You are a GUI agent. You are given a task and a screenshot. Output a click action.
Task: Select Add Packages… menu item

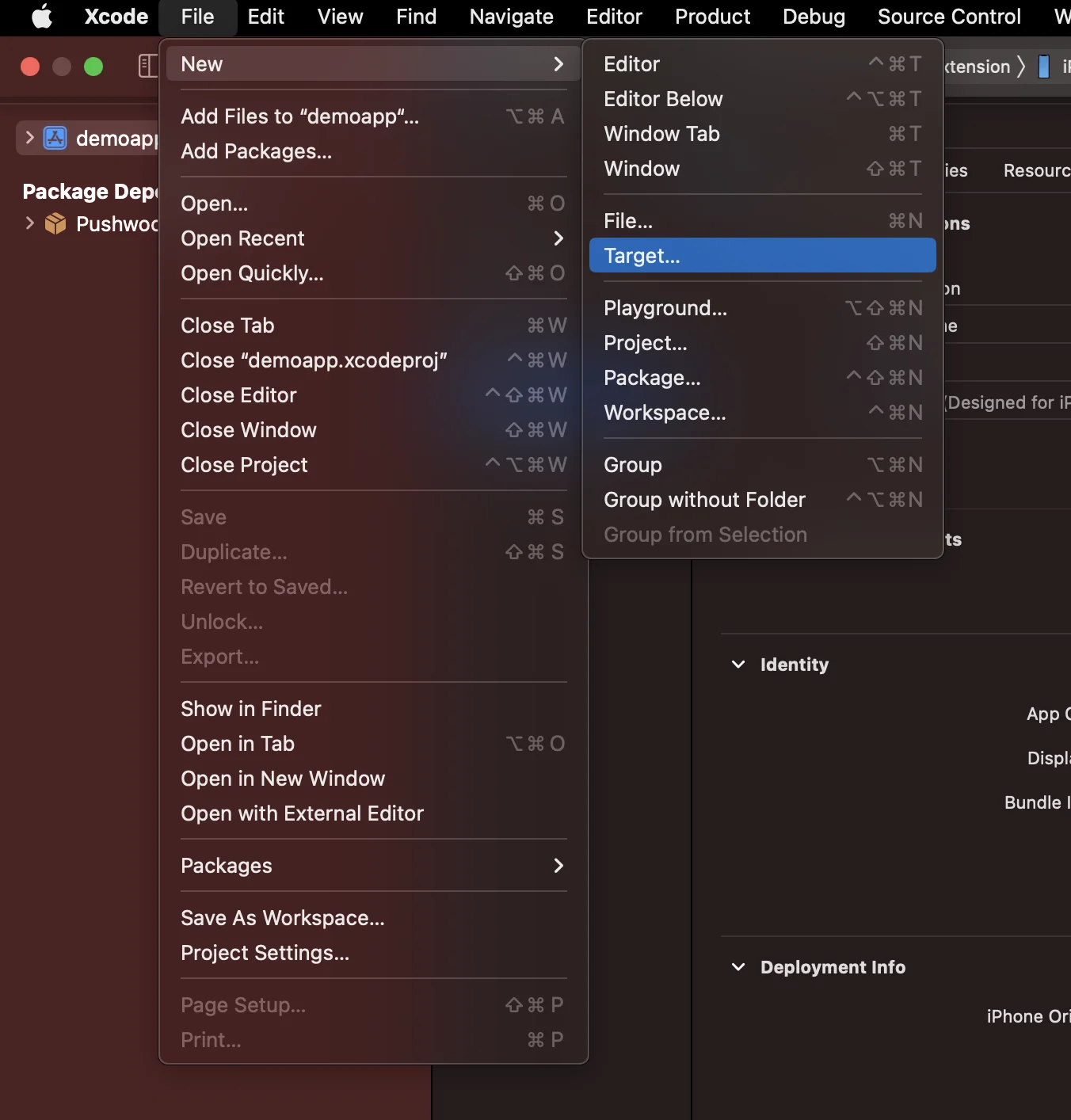(x=256, y=151)
